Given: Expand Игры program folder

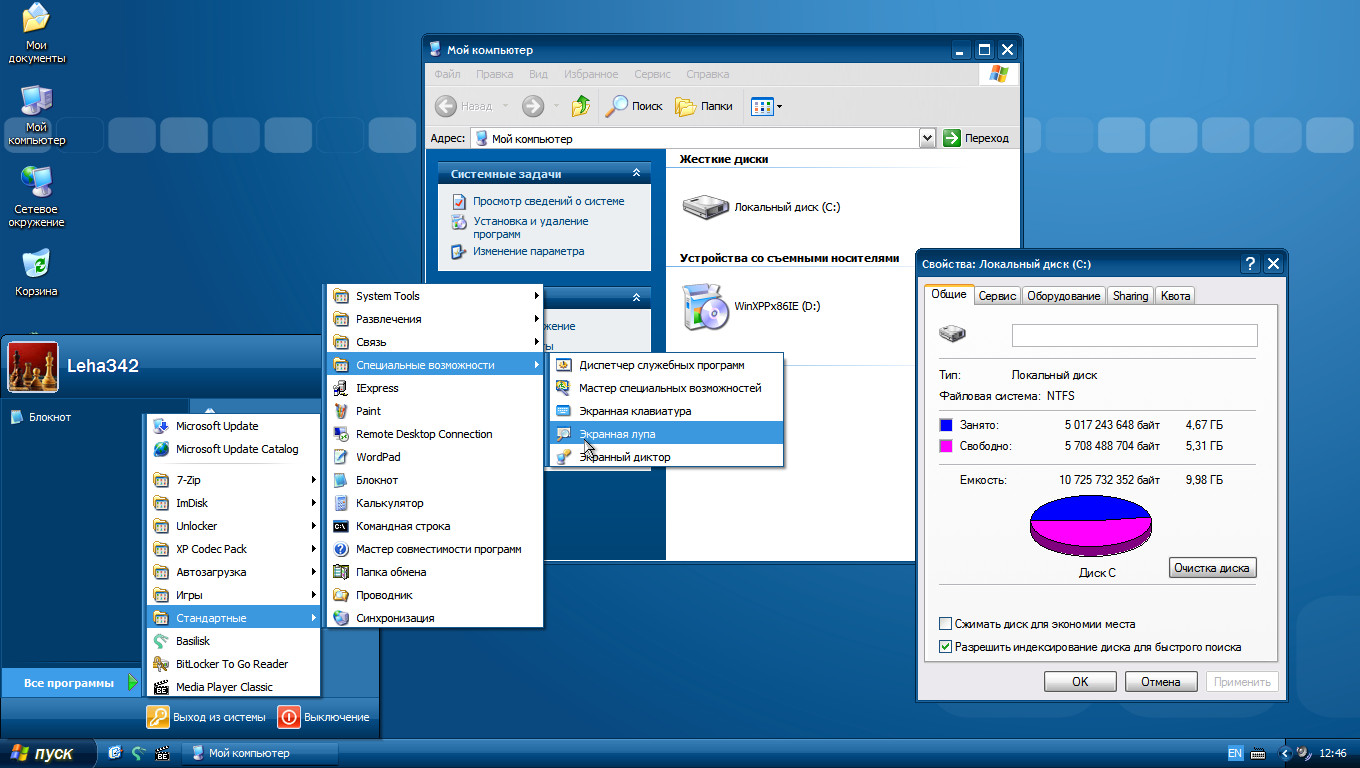Looking at the screenshot, I should click(233, 595).
